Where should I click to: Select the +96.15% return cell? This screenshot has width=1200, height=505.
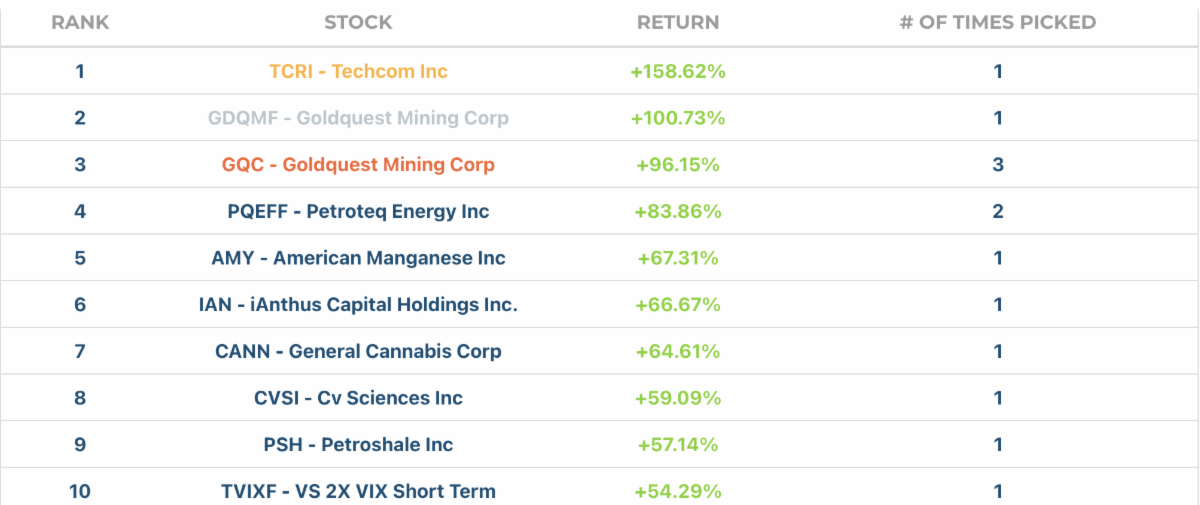coord(678,165)
